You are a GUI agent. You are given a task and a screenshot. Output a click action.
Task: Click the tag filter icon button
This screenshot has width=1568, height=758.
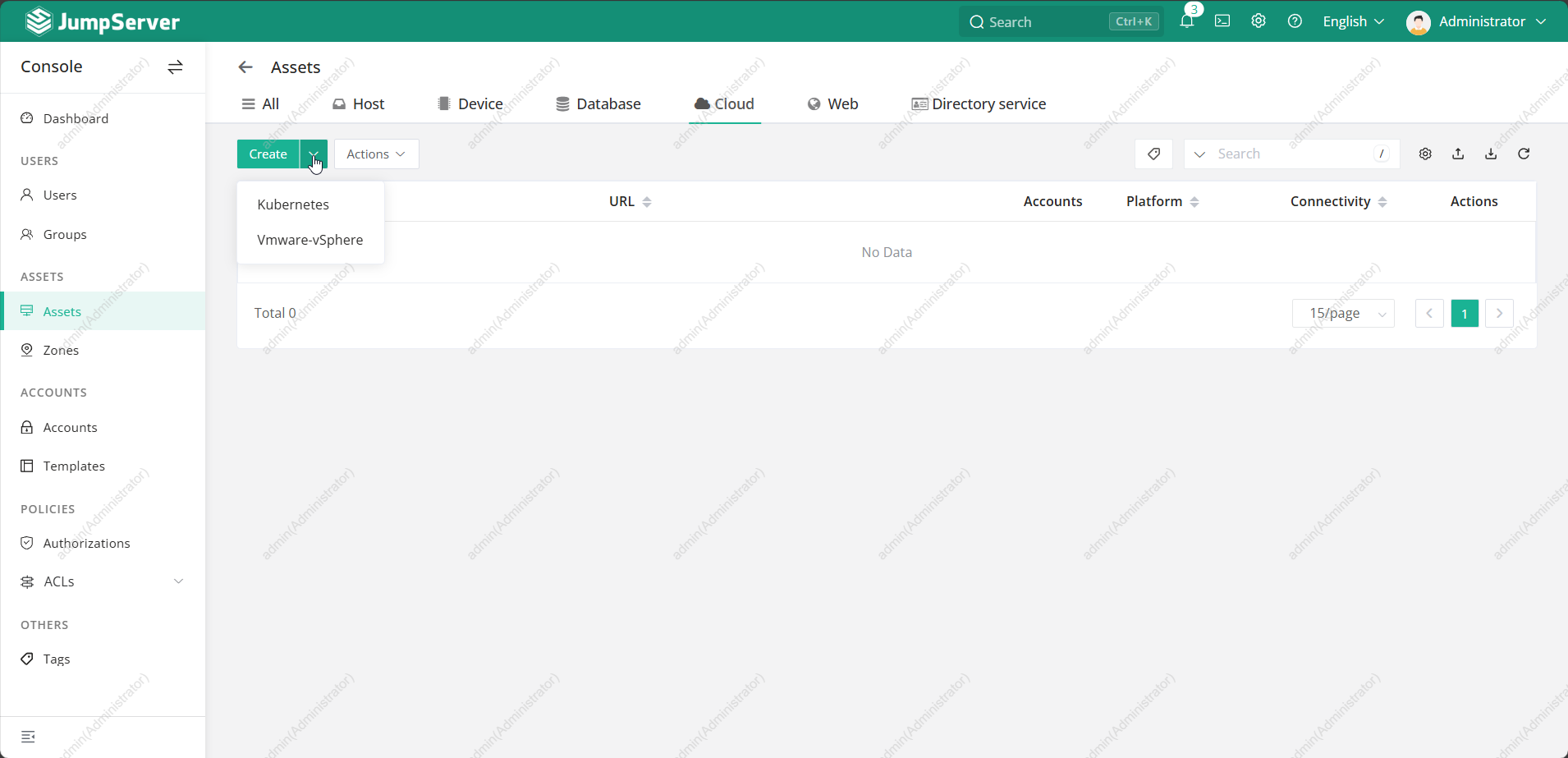1153,154
